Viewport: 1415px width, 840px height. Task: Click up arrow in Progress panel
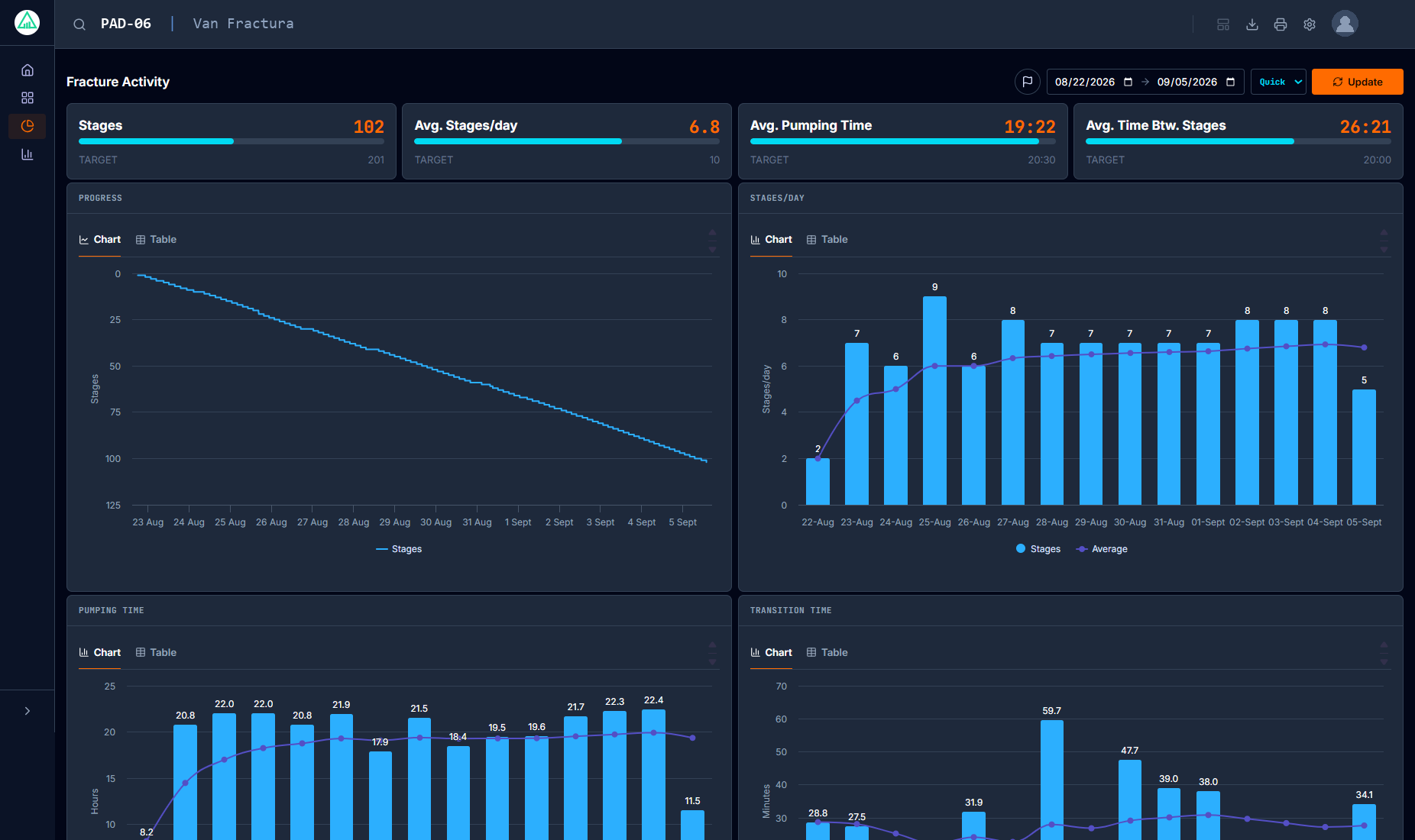[712, 232]
